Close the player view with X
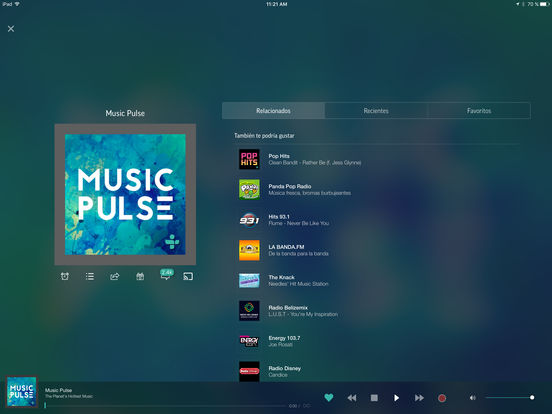 coord(11,29)
